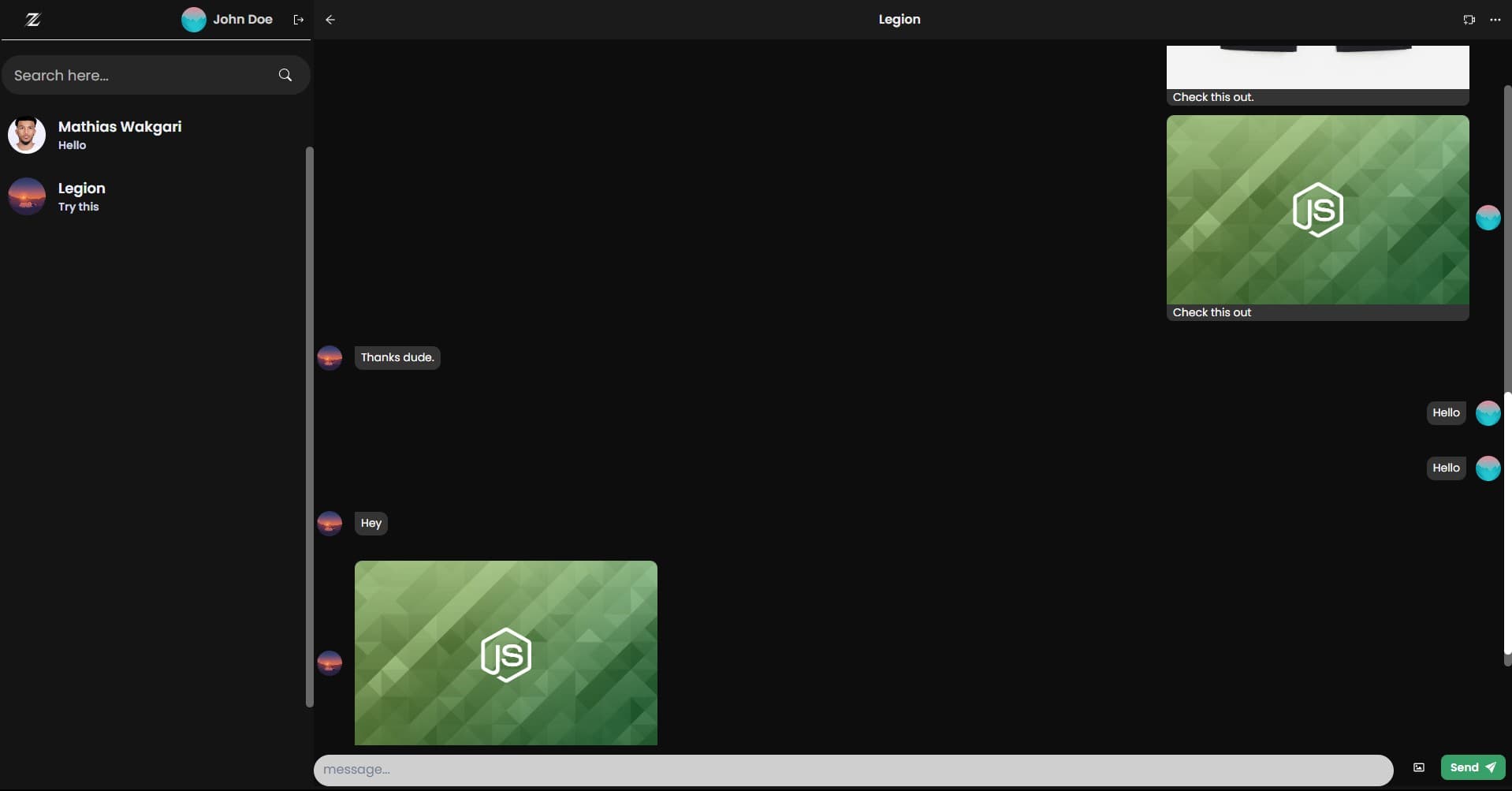The image size is (1512, 791).
Task: Go back using the left arrow icon
Action: pyautogui.click(x=330, y=20)
